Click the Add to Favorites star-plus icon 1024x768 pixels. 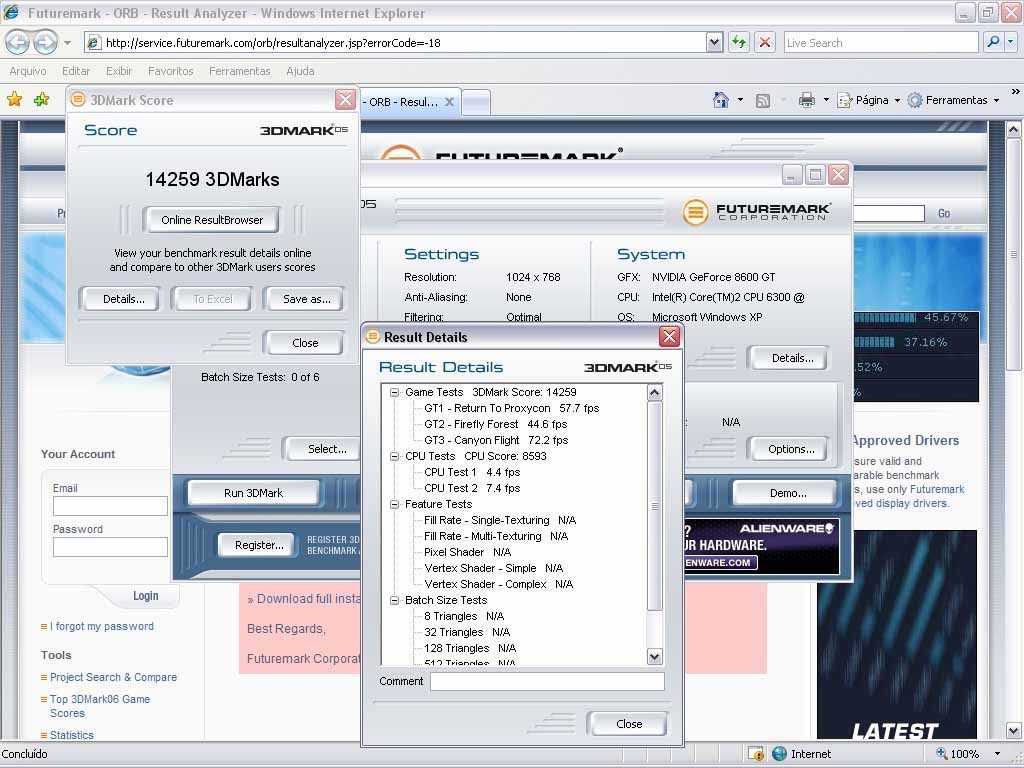point(42,99)
